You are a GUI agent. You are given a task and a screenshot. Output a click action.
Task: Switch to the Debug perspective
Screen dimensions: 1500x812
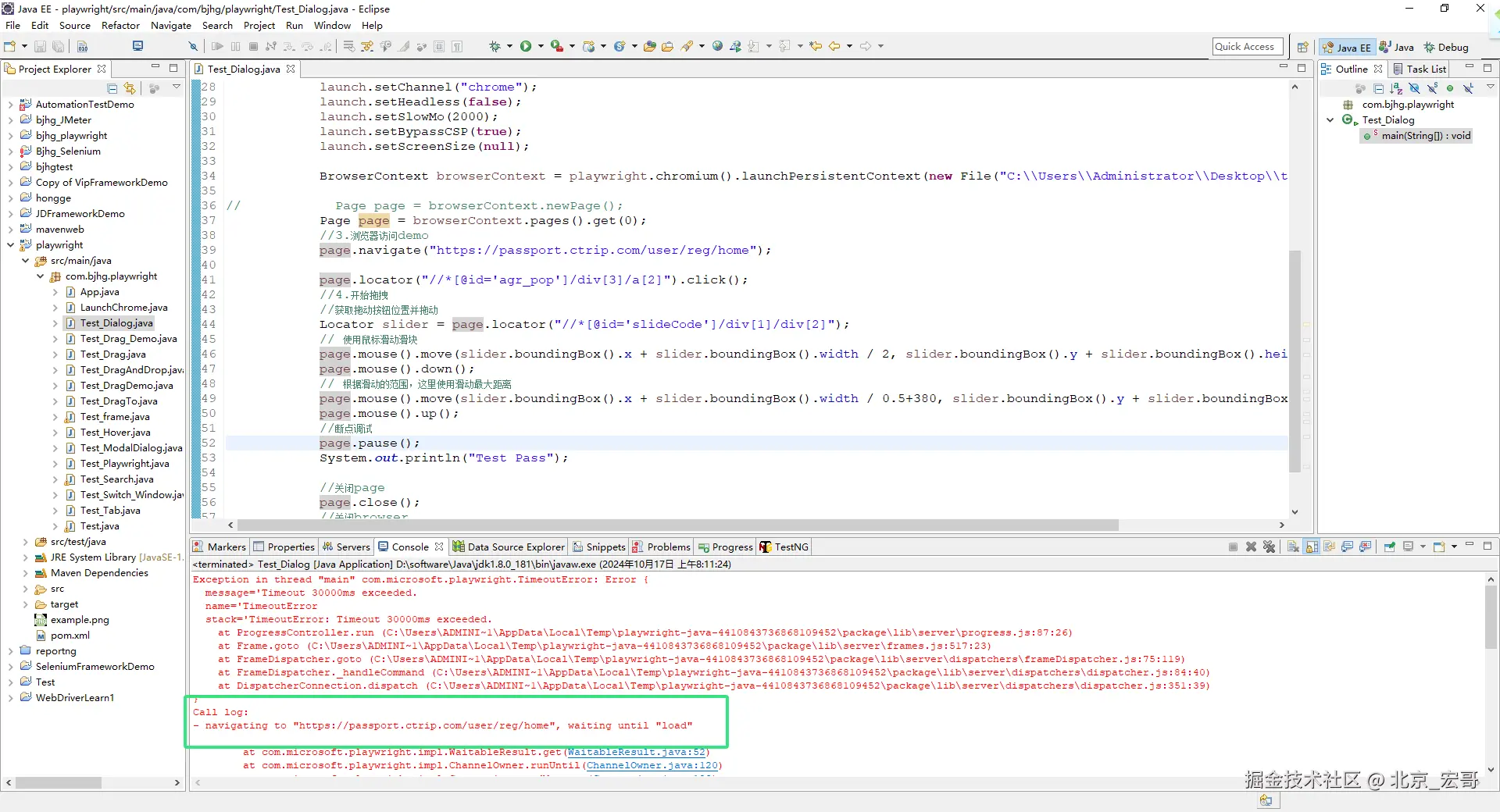[1446, 48]
